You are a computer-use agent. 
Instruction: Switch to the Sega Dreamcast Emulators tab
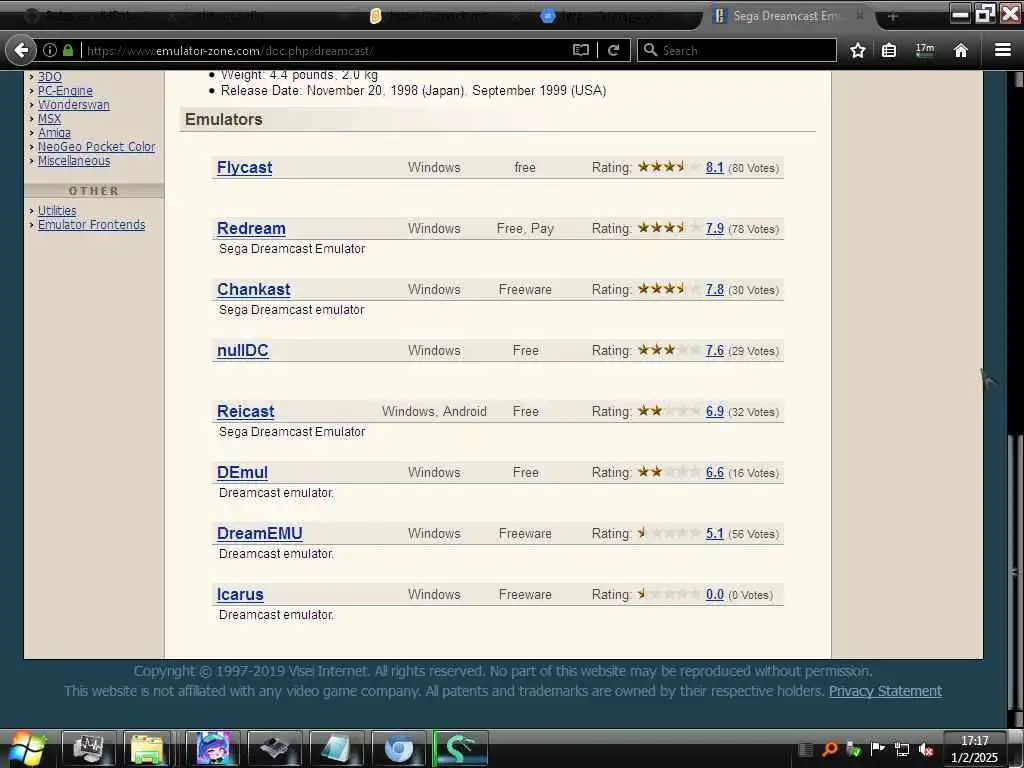[786, 16]
